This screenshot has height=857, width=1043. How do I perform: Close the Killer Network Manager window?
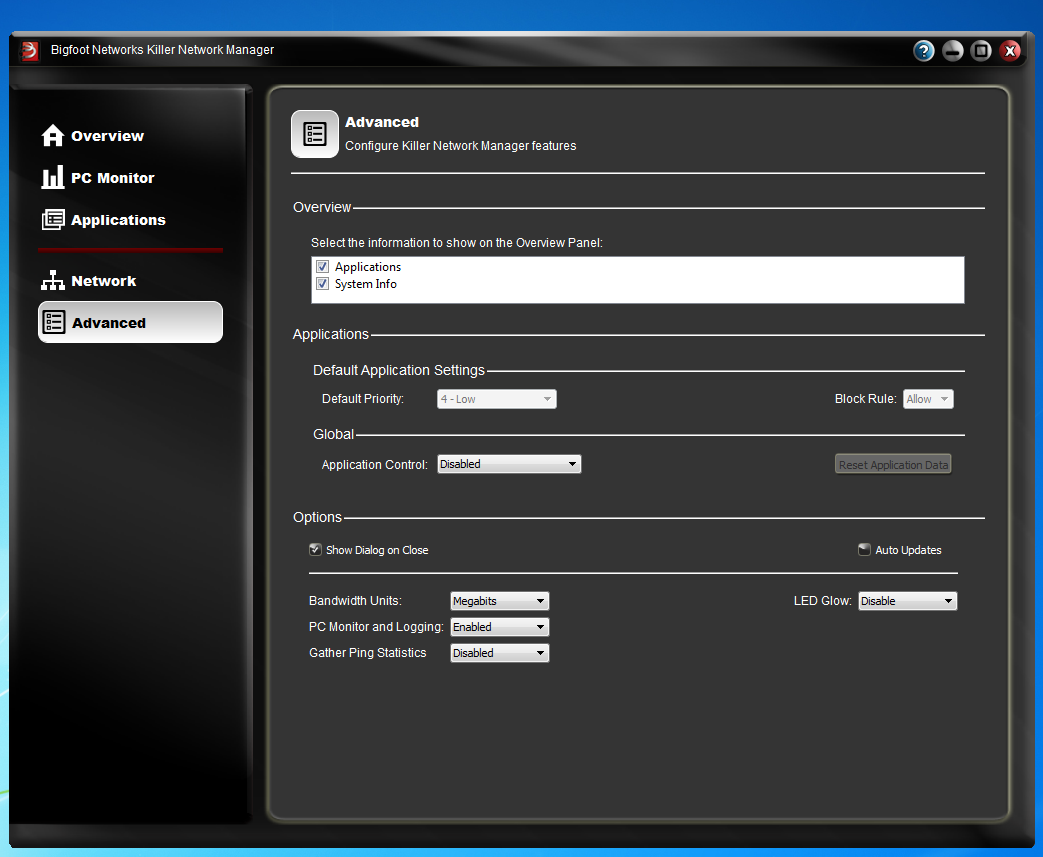click(1010, 51)
